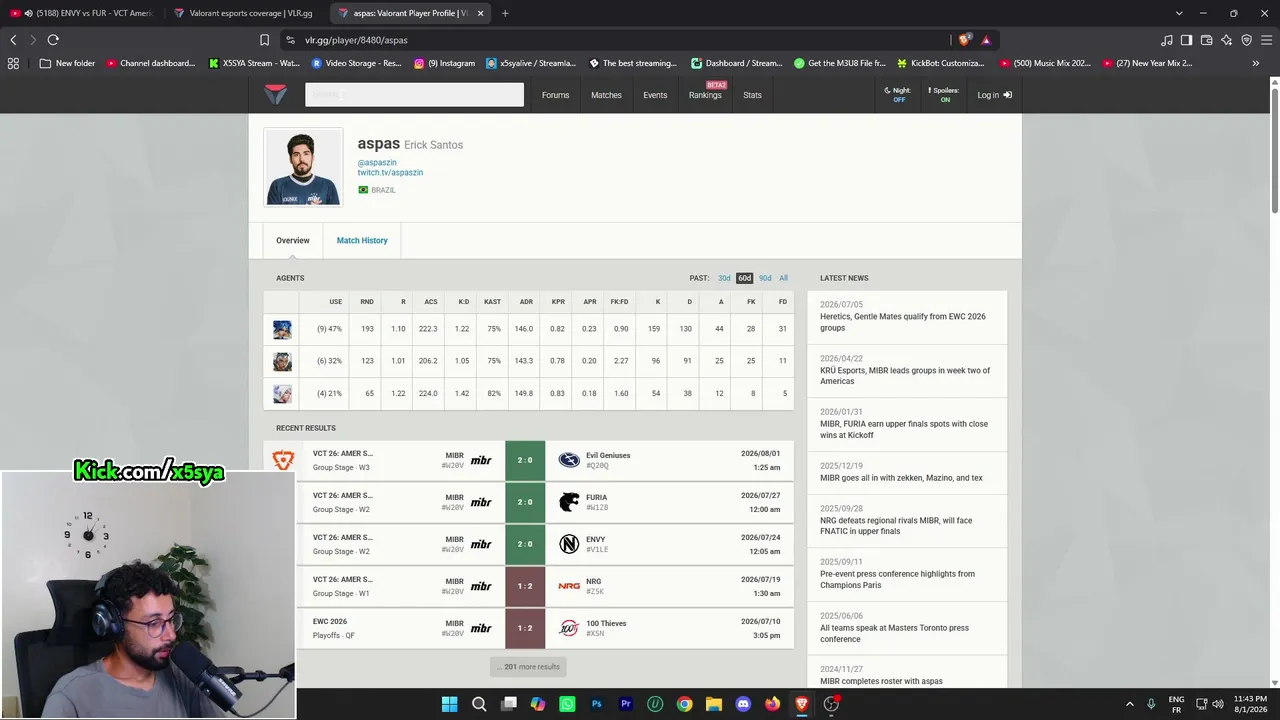Open Firefox from the taskbar
This screenshot has width=1280, height=720.
(772, 704)
